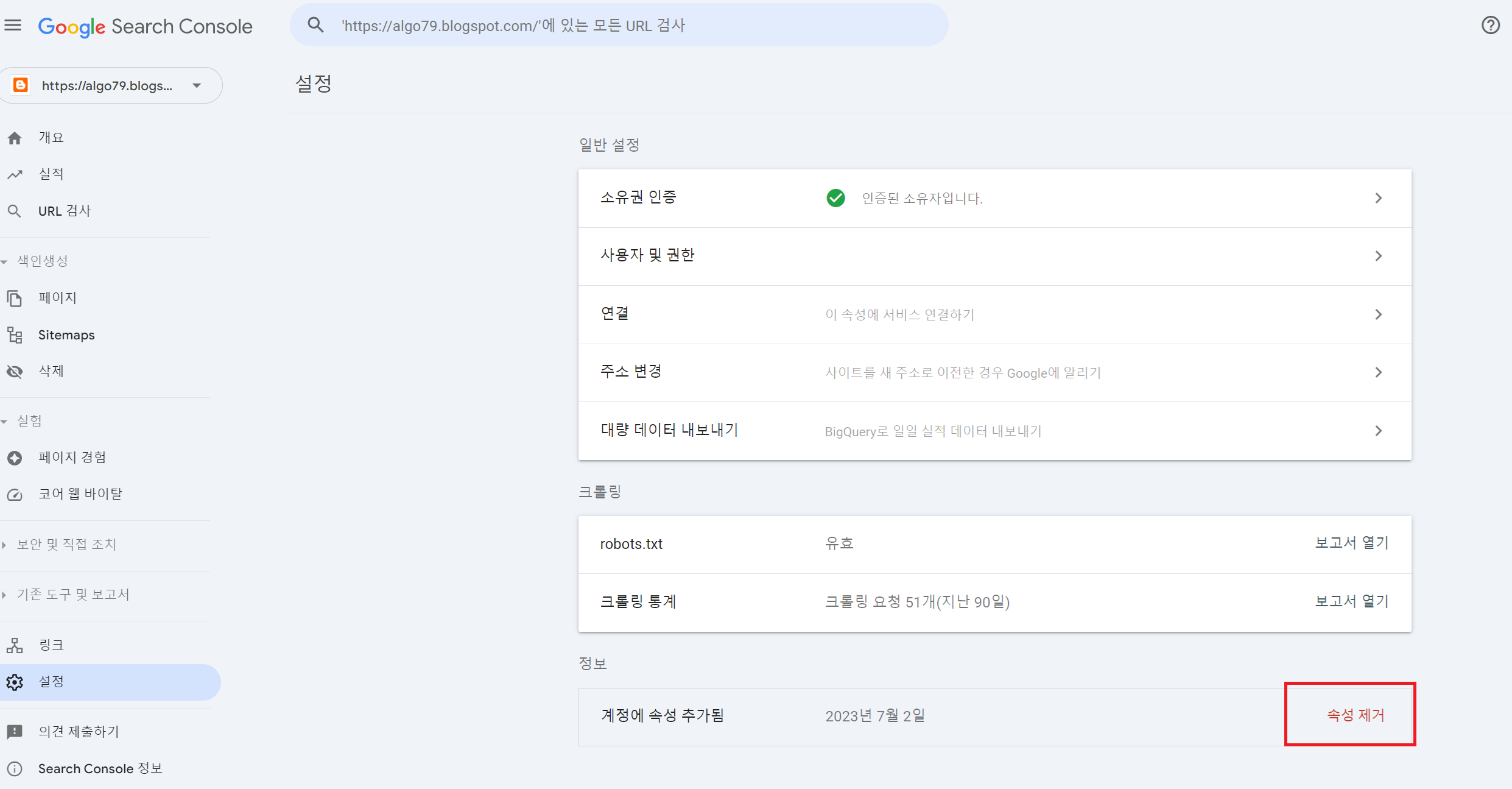Click the 링크 network icon
Viewport: 1512px width, 789px height.
[15, 645]
